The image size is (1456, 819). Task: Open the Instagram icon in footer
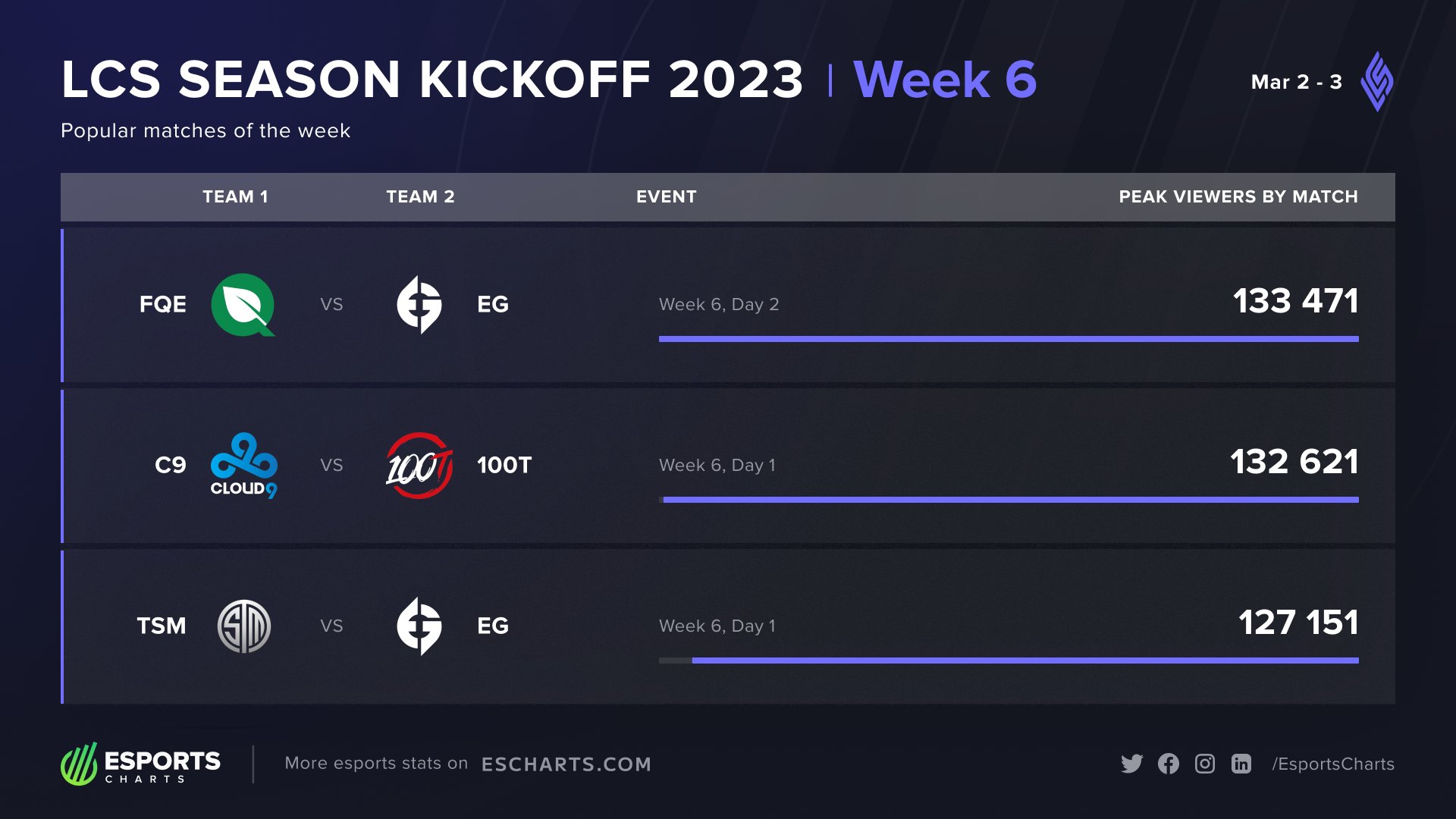[1205, 764]
